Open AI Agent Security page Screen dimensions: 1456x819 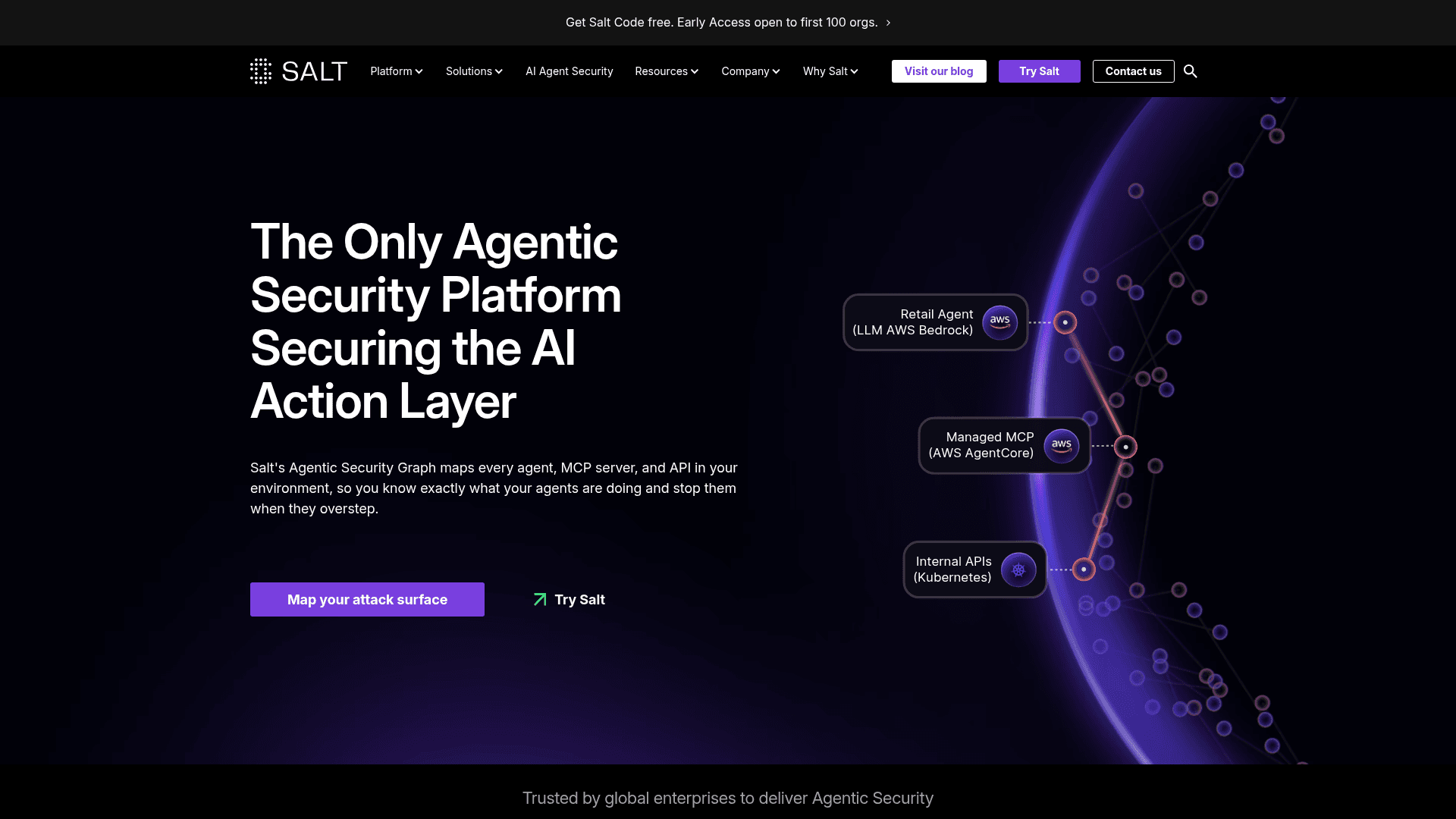point(570,71)
